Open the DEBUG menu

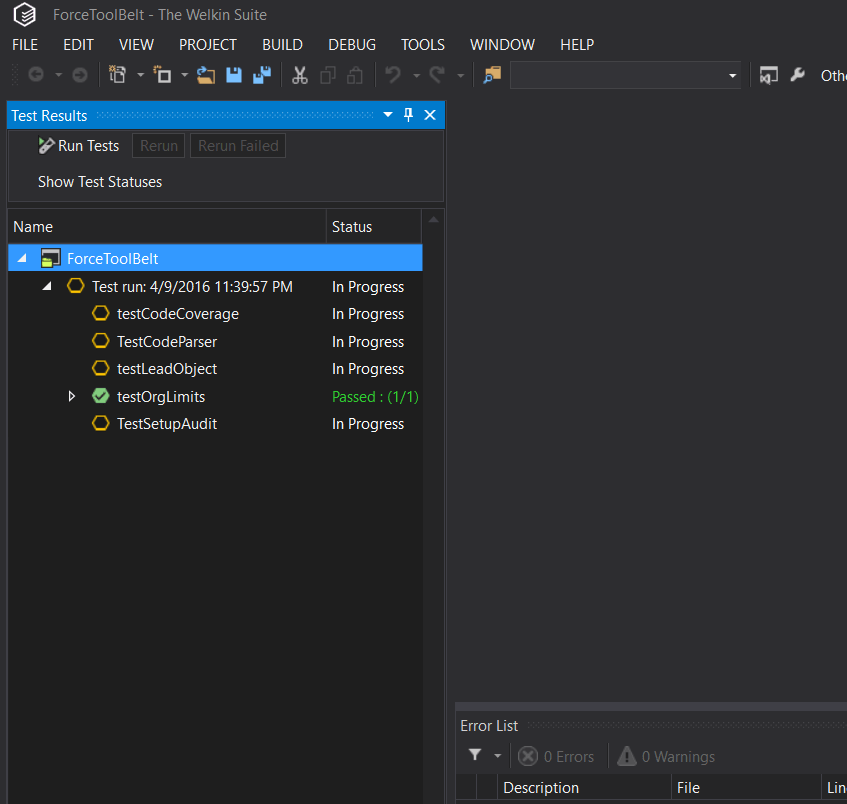(x=352, y=45)
